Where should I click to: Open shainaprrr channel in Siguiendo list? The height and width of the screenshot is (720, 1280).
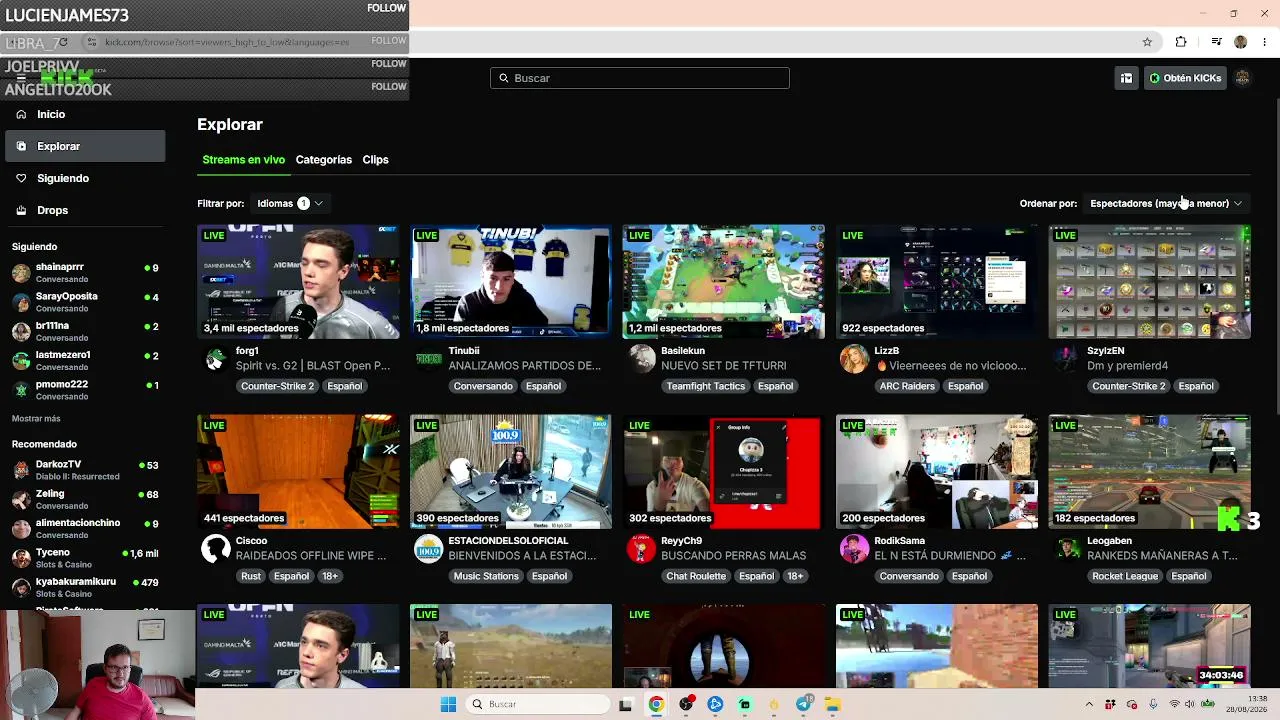pos(85,273)
